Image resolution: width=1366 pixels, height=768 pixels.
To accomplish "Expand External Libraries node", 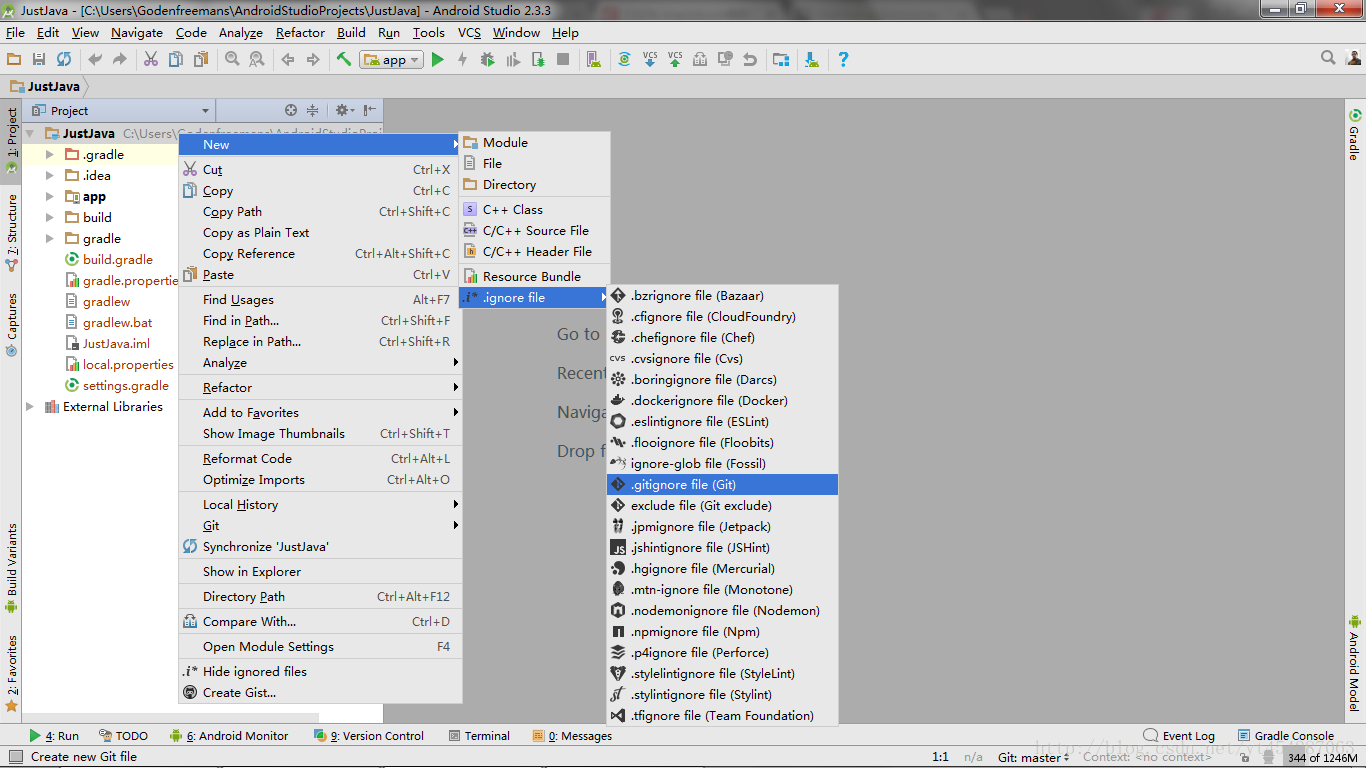I will pos(30,406).
